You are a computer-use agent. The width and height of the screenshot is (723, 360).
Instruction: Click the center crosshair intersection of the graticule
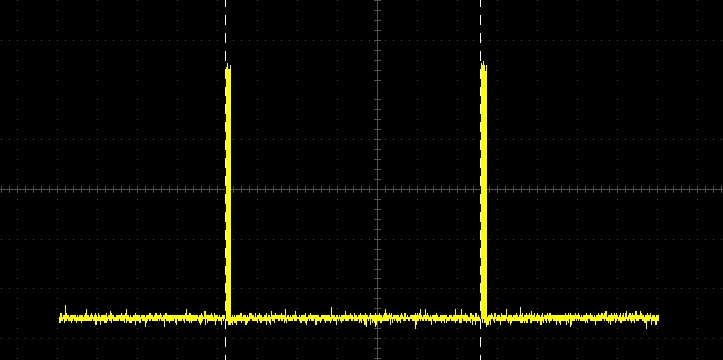point(378,189)
